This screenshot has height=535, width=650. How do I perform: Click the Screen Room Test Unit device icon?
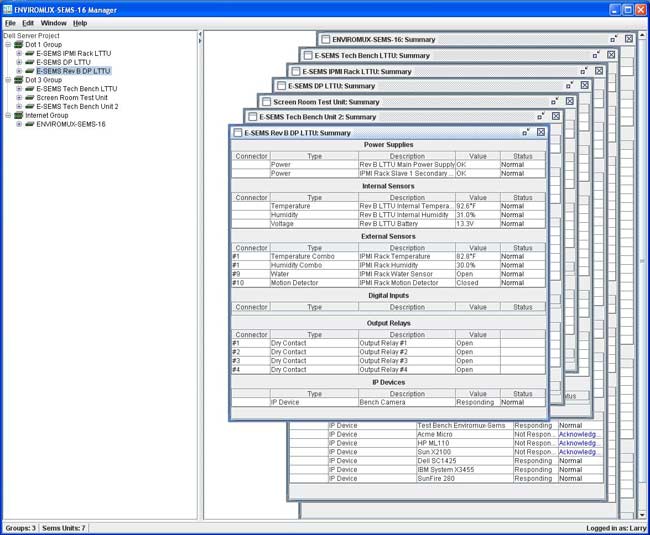tap(30, 97)
